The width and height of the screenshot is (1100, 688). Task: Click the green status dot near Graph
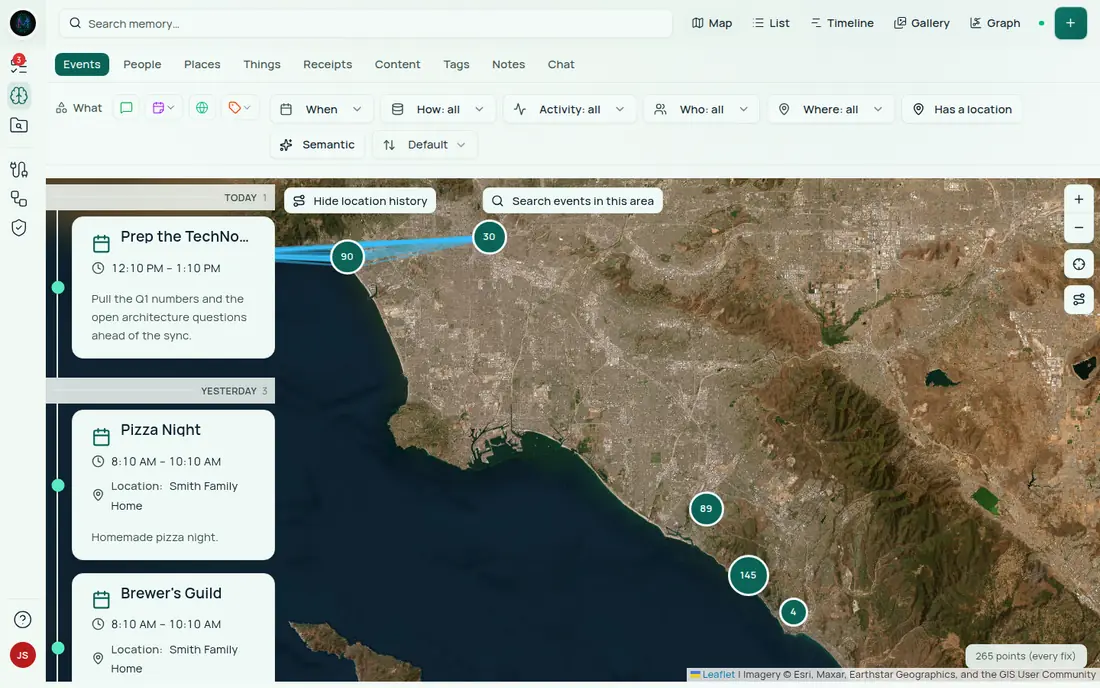coord(1041,23)
